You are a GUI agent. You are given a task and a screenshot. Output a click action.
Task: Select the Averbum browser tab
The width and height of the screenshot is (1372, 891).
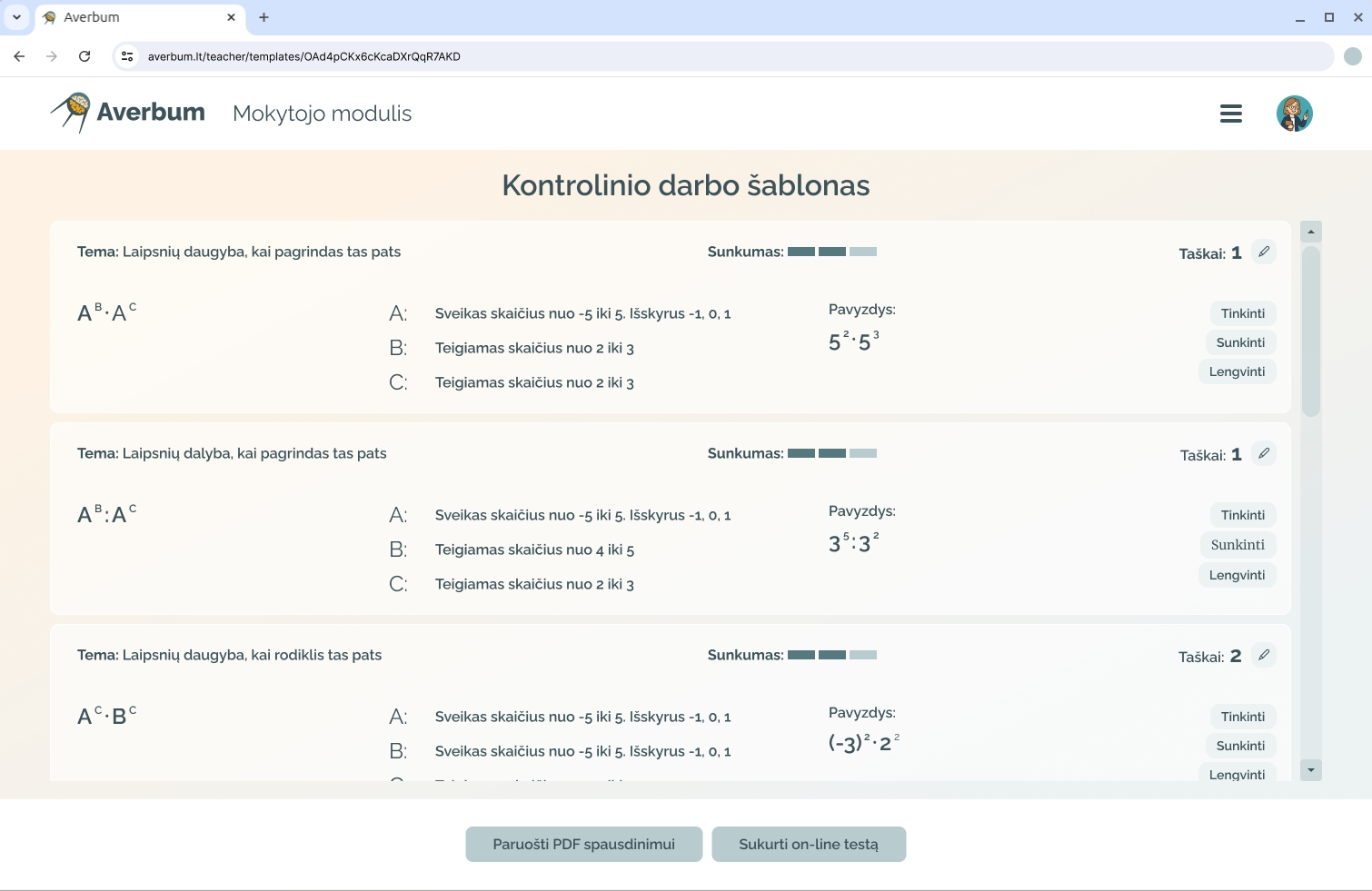[x=136, y=17]
